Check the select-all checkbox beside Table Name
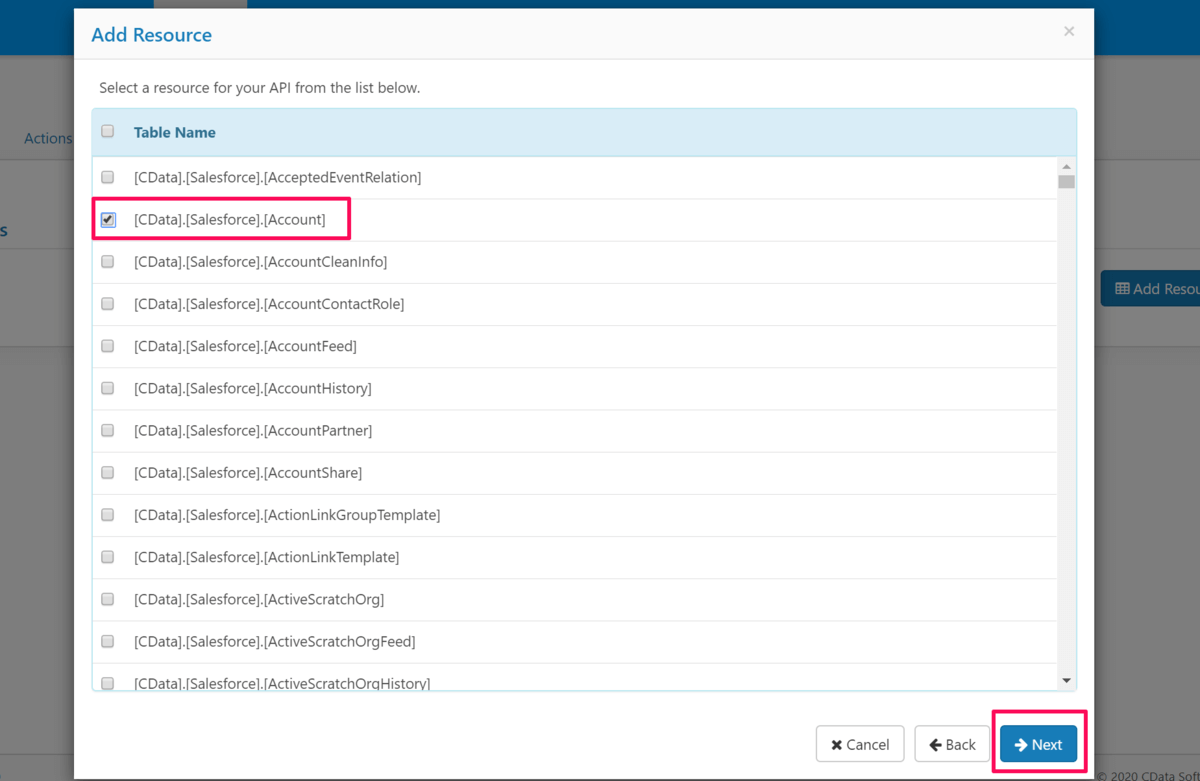 pos(108,131)
